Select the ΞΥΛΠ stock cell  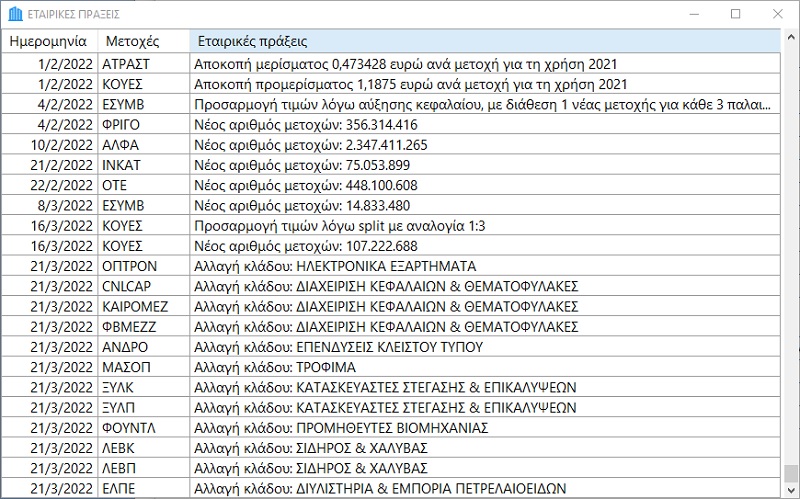[143, 408]
